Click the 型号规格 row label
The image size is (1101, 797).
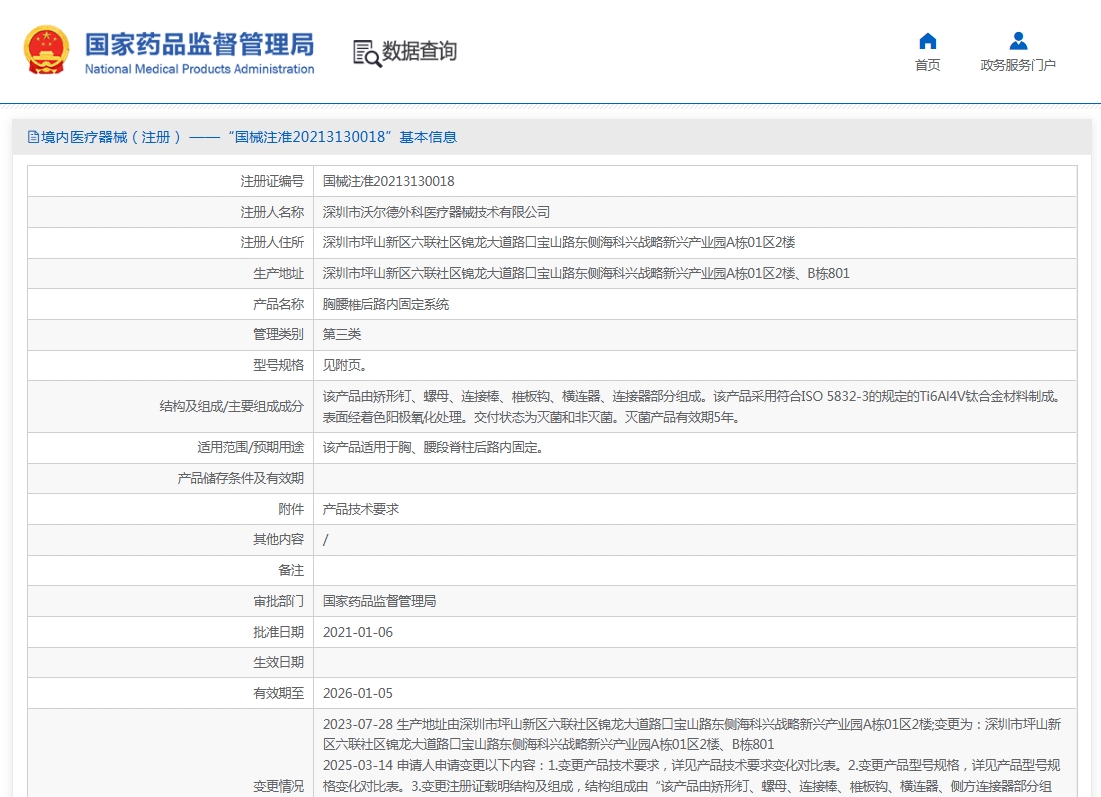278,365
